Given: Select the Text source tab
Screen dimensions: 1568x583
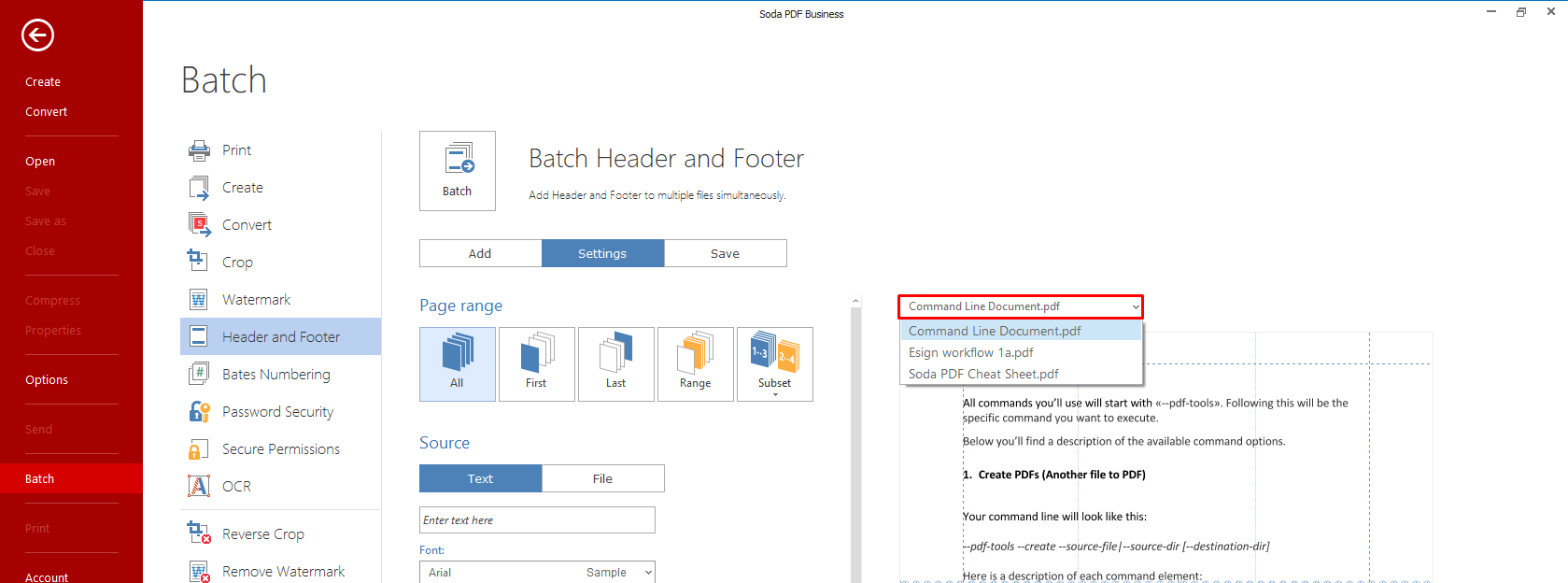Looking at the screenshot, I should (x=480, y=478).
